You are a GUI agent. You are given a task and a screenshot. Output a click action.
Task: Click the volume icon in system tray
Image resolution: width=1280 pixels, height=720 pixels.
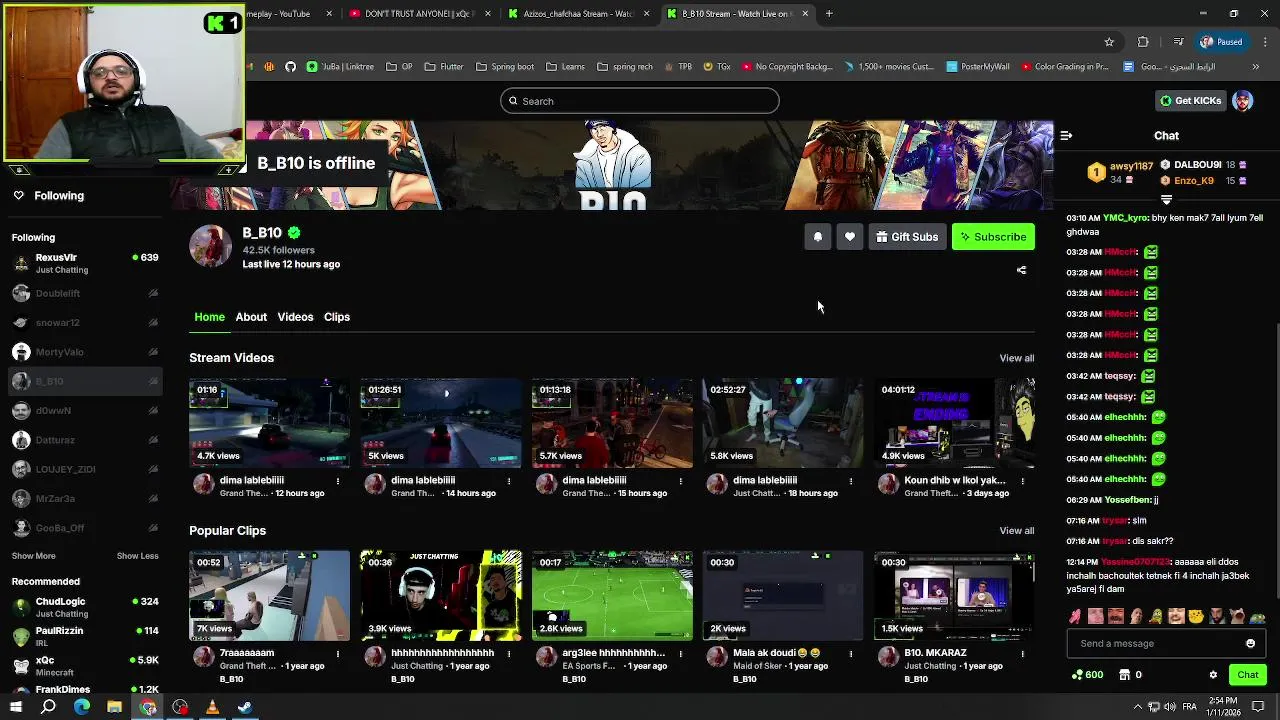tap(1171, 707)
